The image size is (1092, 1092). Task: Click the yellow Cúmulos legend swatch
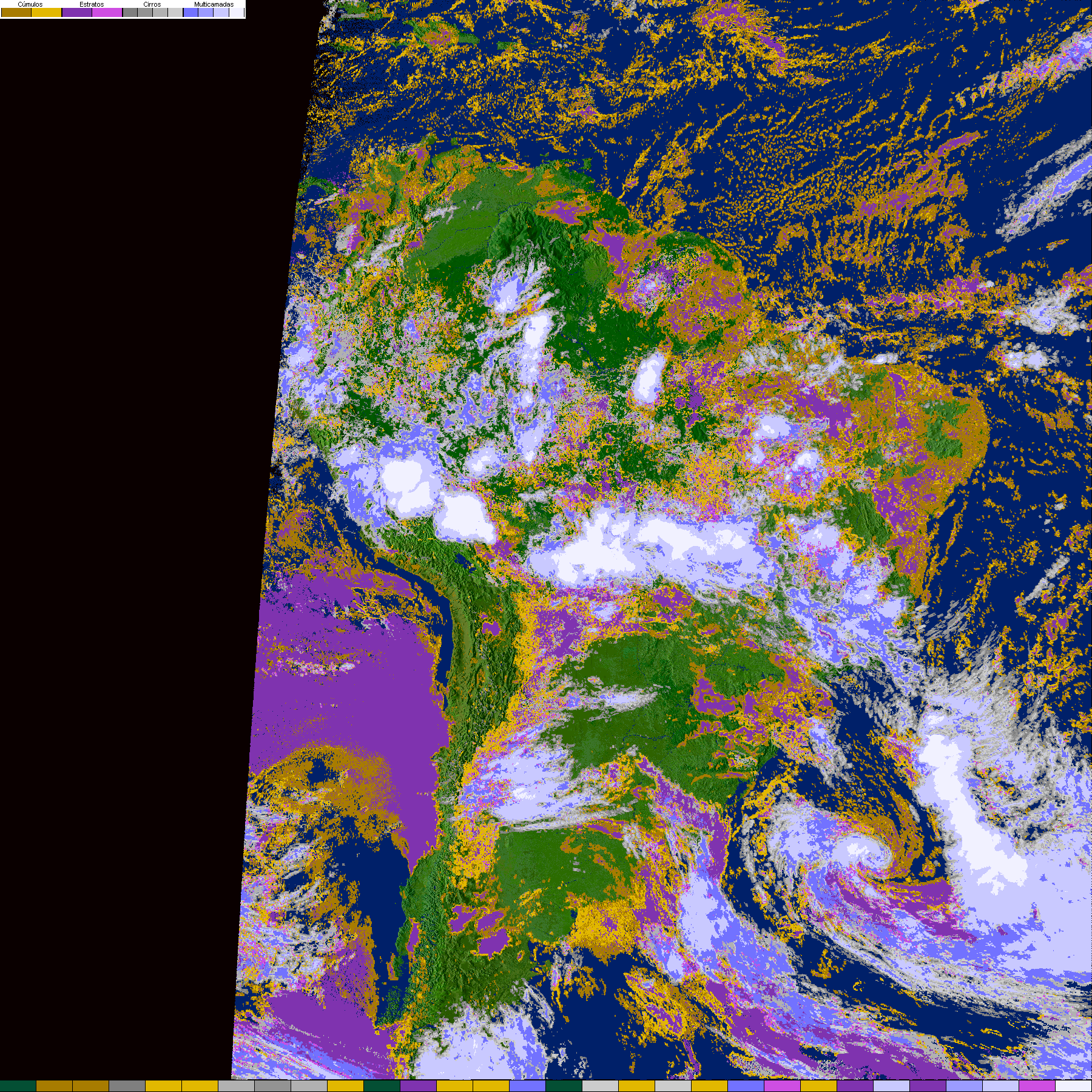(x=47, y=13)
